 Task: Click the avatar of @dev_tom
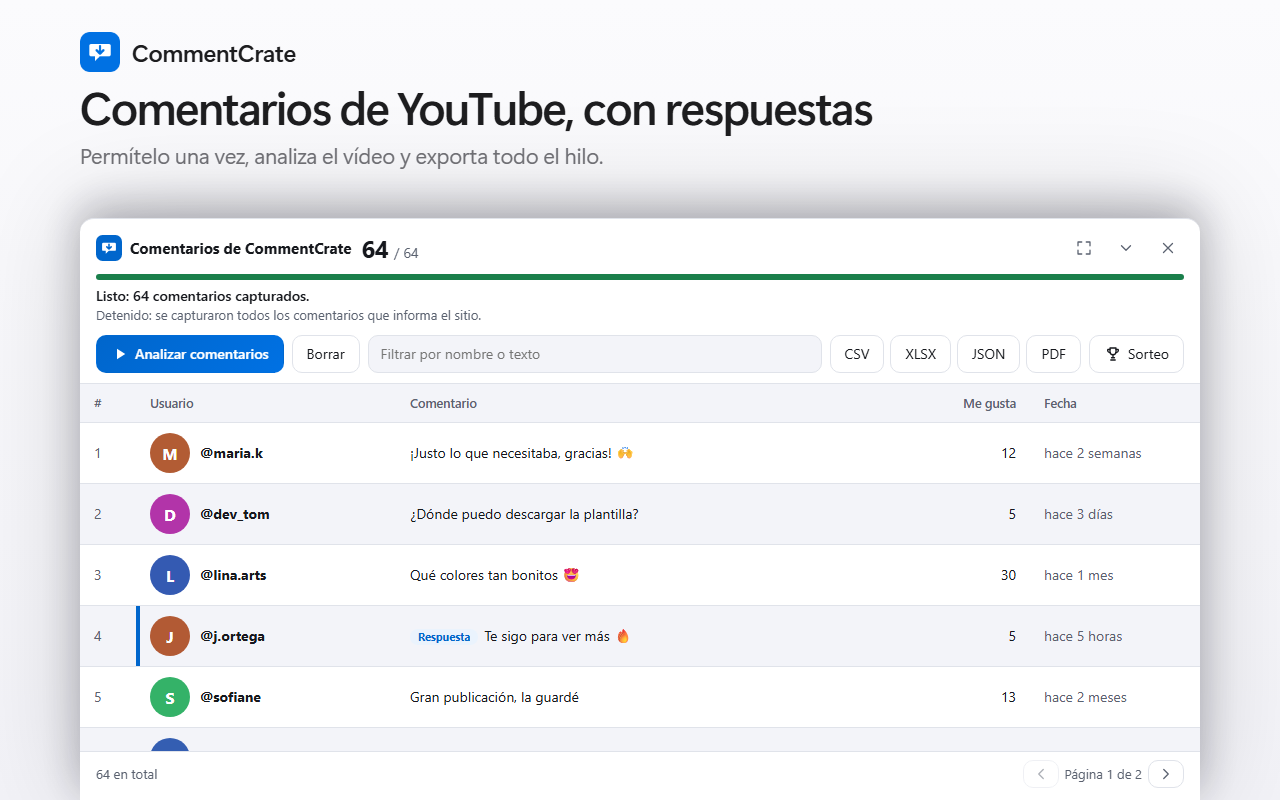coord(170,514)
